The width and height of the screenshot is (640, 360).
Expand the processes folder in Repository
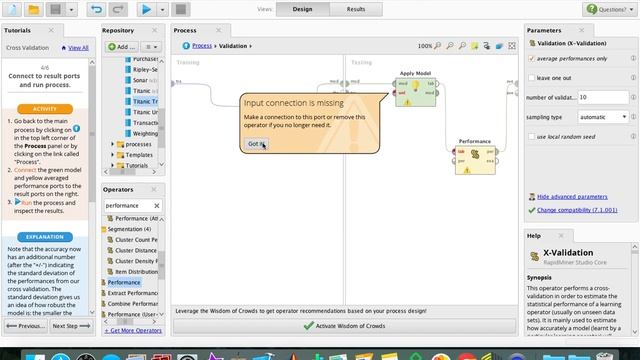tap(112, 144)
